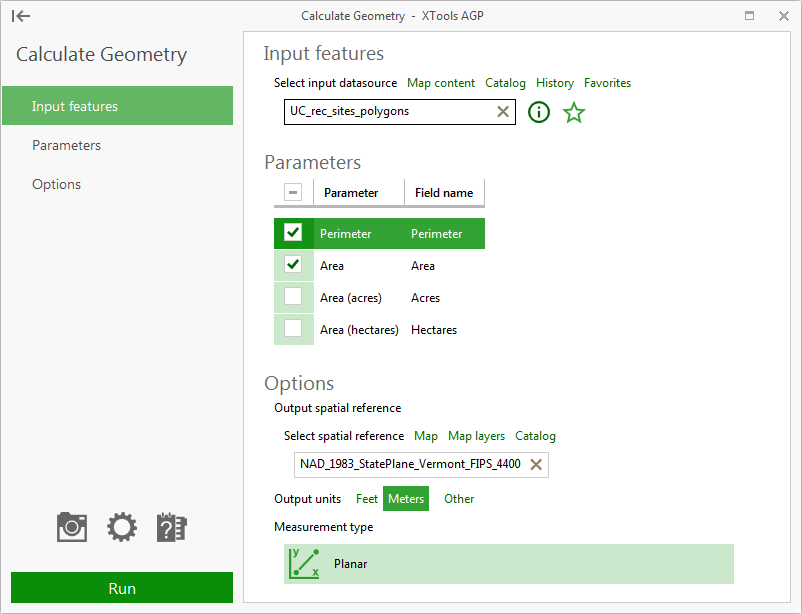Deselect all parameters using the minus icon

pos(293,191)
